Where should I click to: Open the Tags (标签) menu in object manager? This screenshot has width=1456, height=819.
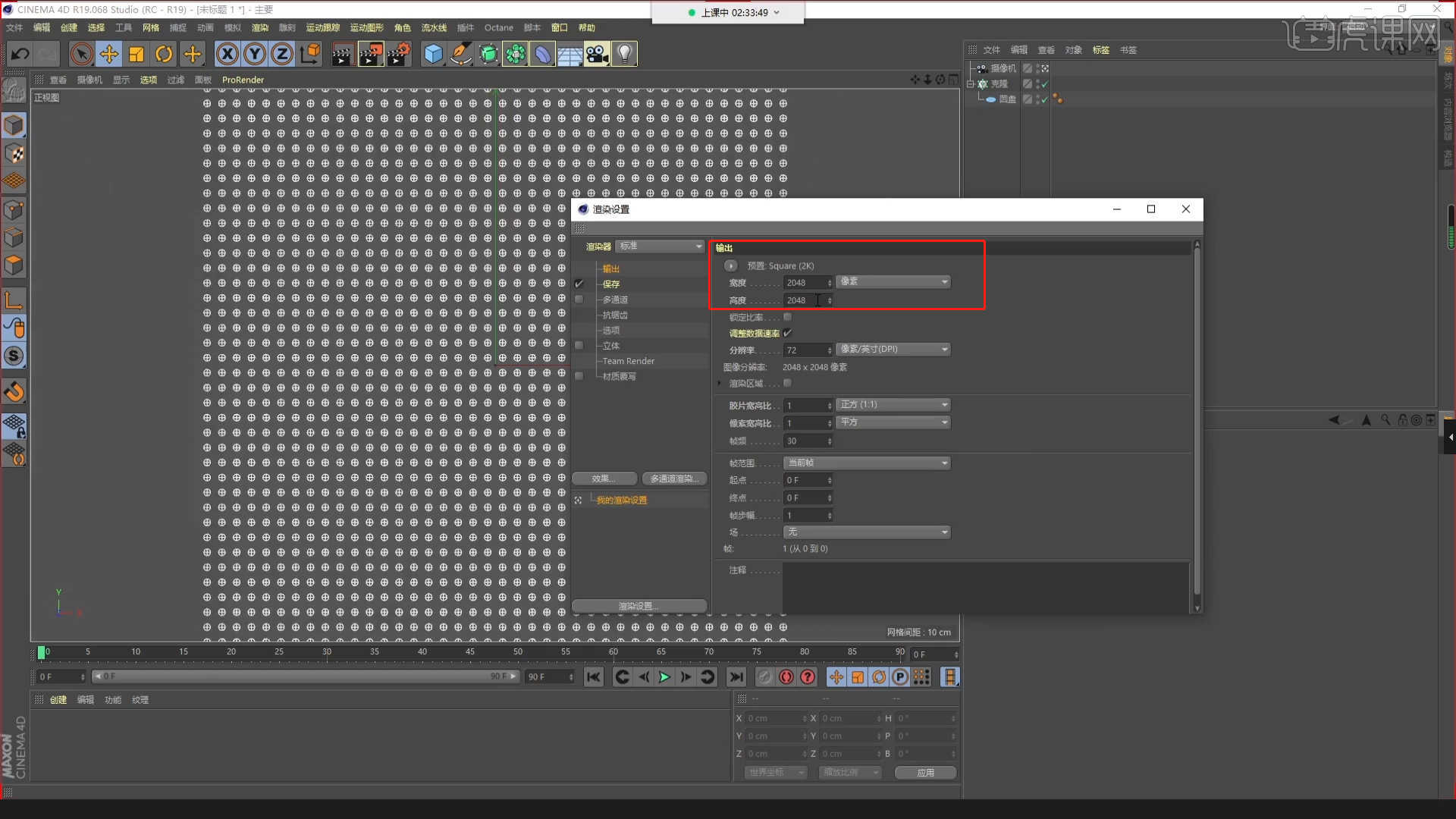pos(1101,50)
